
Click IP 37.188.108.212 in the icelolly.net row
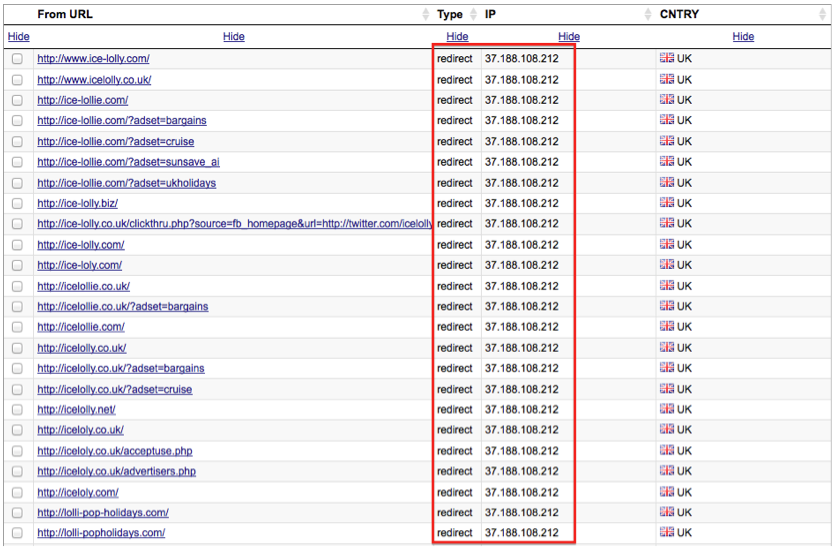[522, 410]
